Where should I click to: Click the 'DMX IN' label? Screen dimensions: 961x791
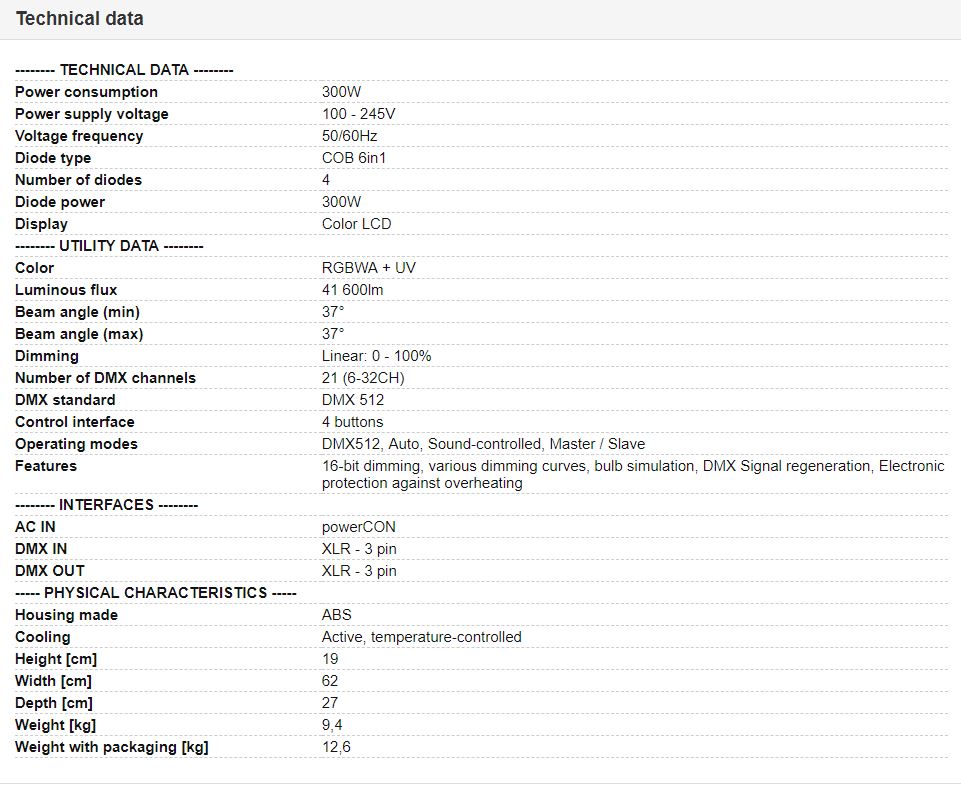tap(41, 549)
